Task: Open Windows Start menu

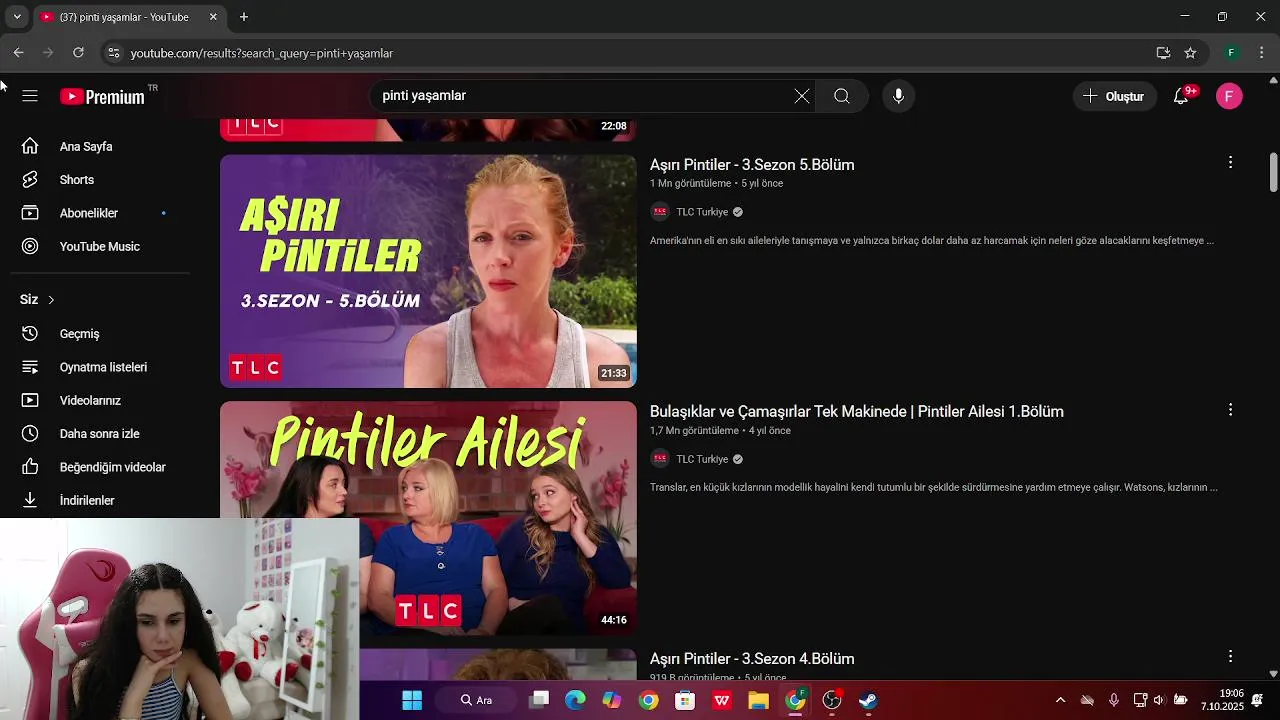Action: 412,700
